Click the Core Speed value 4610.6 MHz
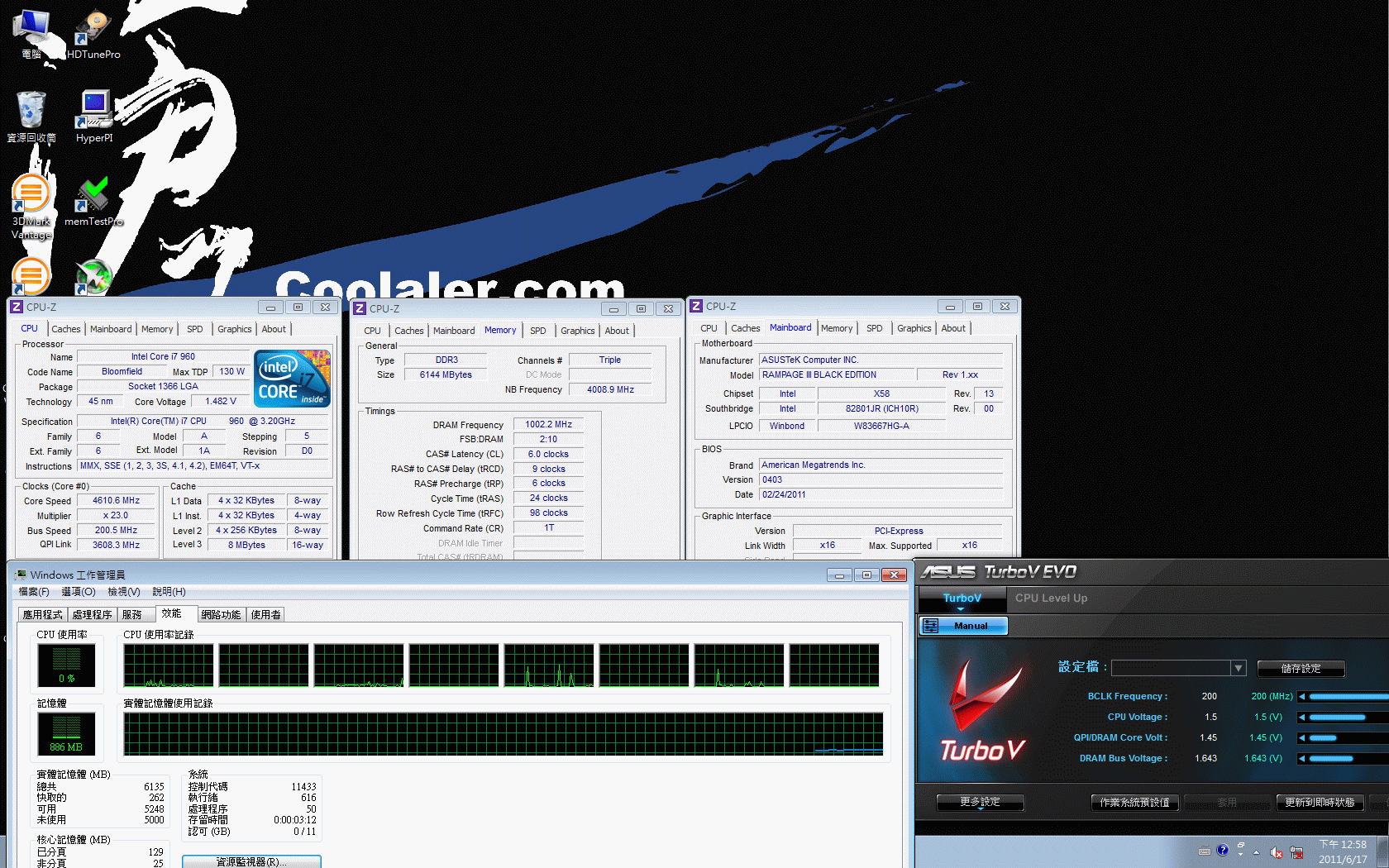Screen dimensions: 1389x868 point(117,501)
